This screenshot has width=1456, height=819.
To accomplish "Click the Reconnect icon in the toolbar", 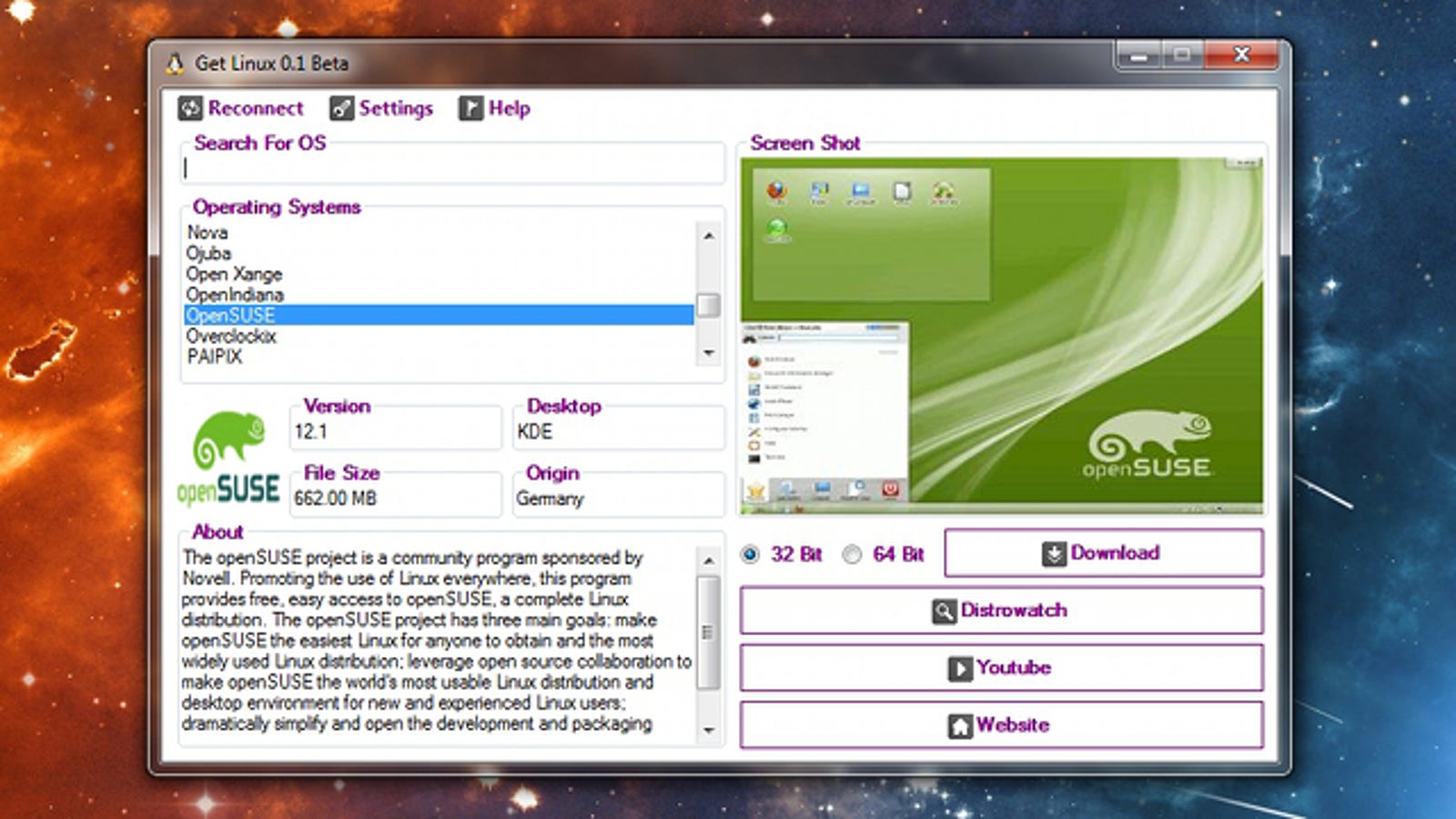I will pyautogui.click(x=190, y=108).
